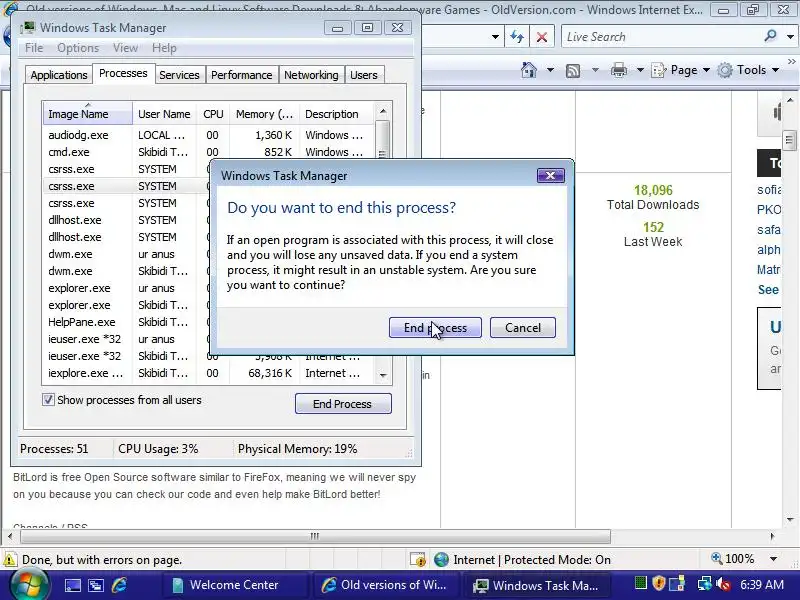Sort processes by Image Name column
This screenshot has width=800, height=600.
point(88,114)
